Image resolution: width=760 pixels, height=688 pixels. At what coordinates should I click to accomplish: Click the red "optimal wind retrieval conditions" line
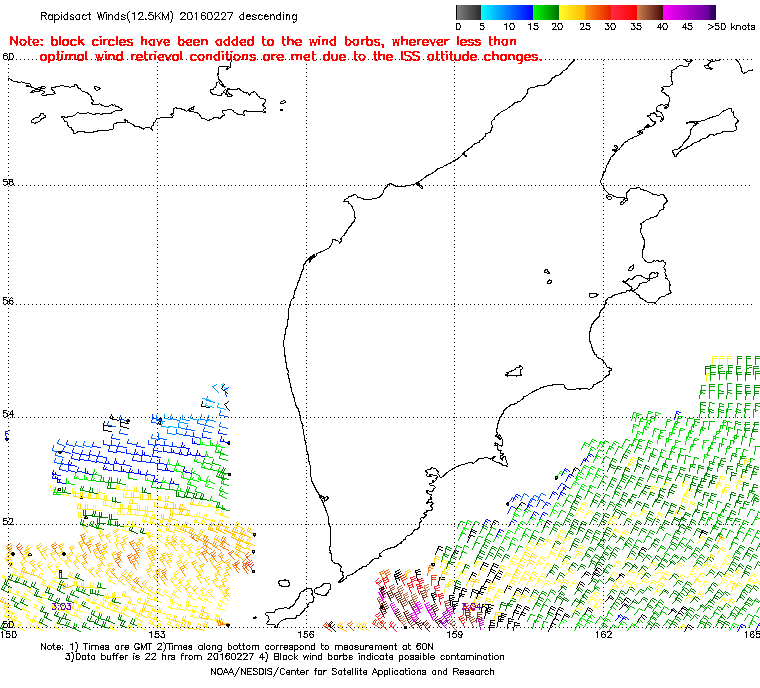point(291,57)
